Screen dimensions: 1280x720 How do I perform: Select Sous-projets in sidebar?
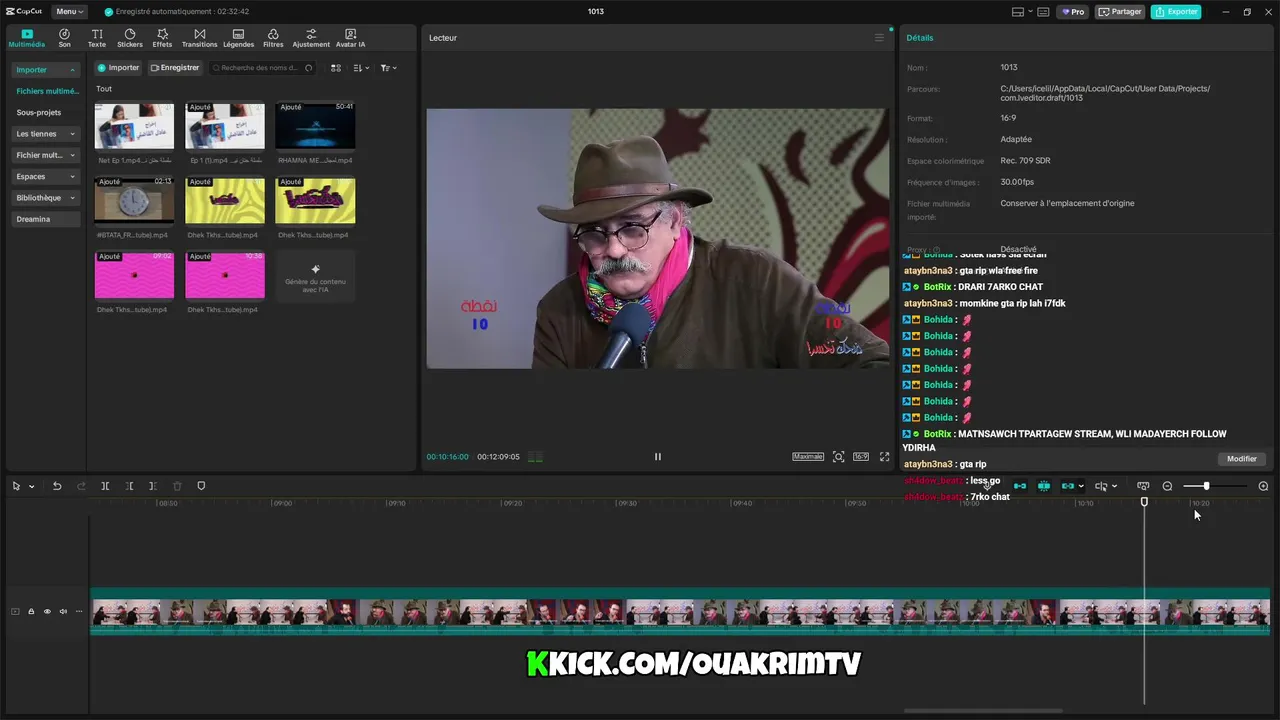[39, 113]
